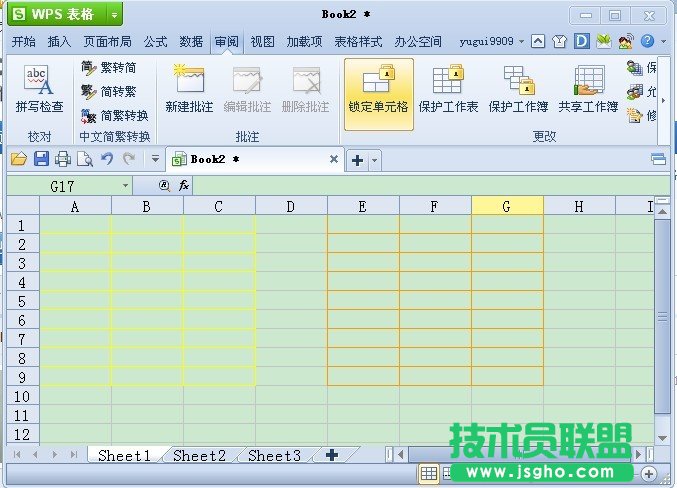Go to first sheet navigation arrow
677x488 pixels.
coord(17,455)
